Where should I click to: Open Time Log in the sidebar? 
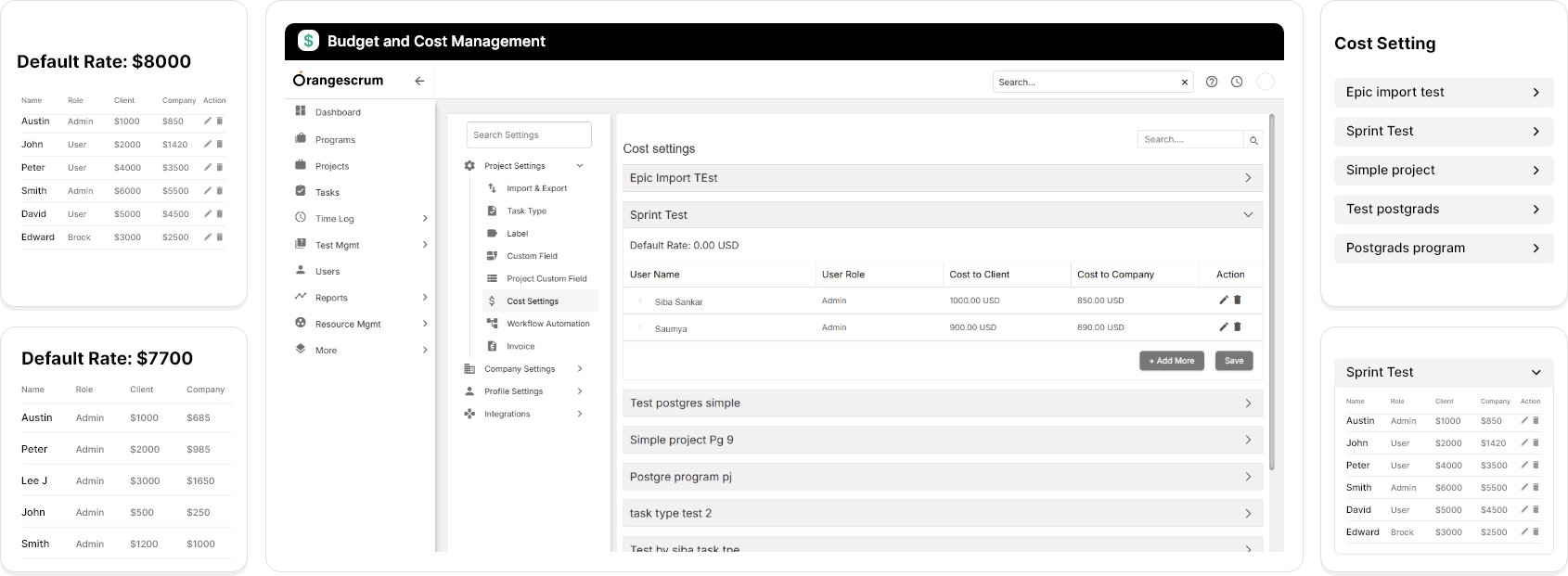(x=334, y=219)
